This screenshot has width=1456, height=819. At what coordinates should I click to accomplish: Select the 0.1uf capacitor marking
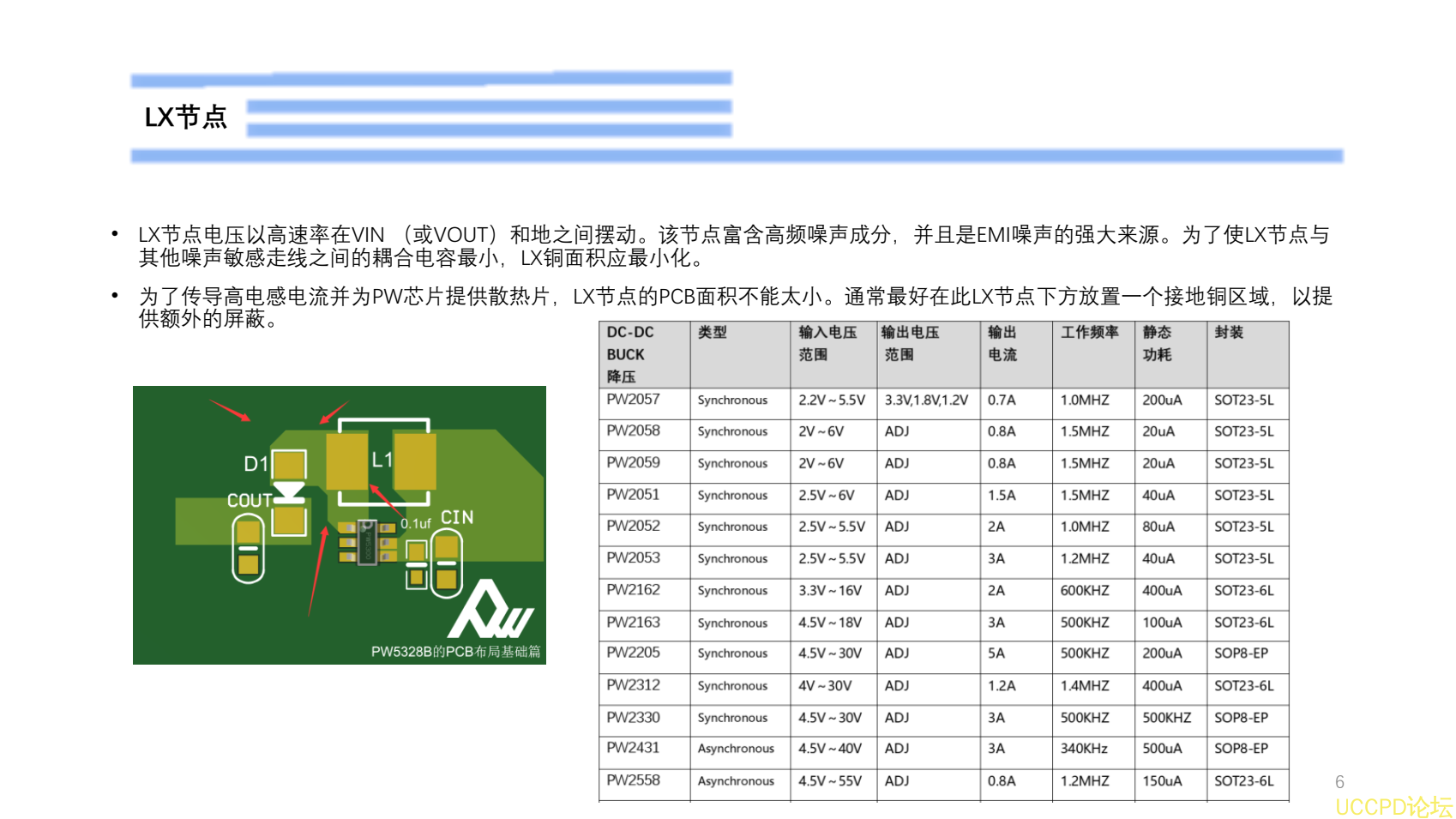[x=415, y=522]
